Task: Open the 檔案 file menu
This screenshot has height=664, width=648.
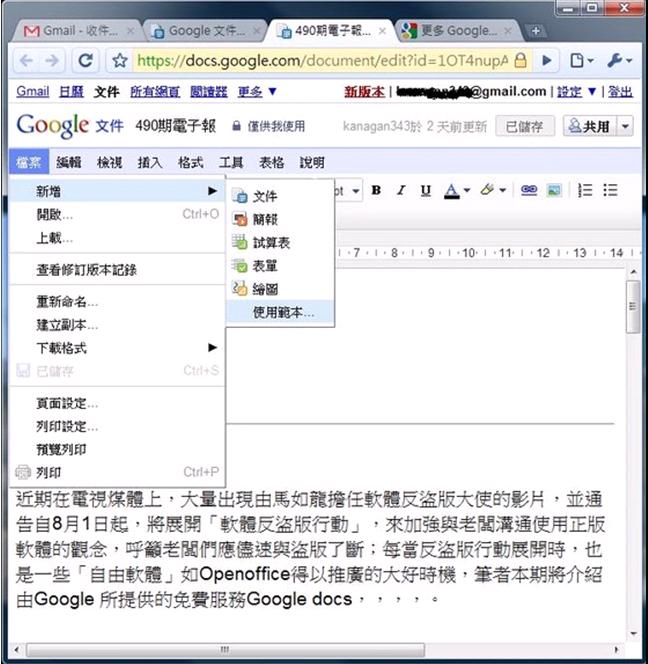Action: click(29, 162)
